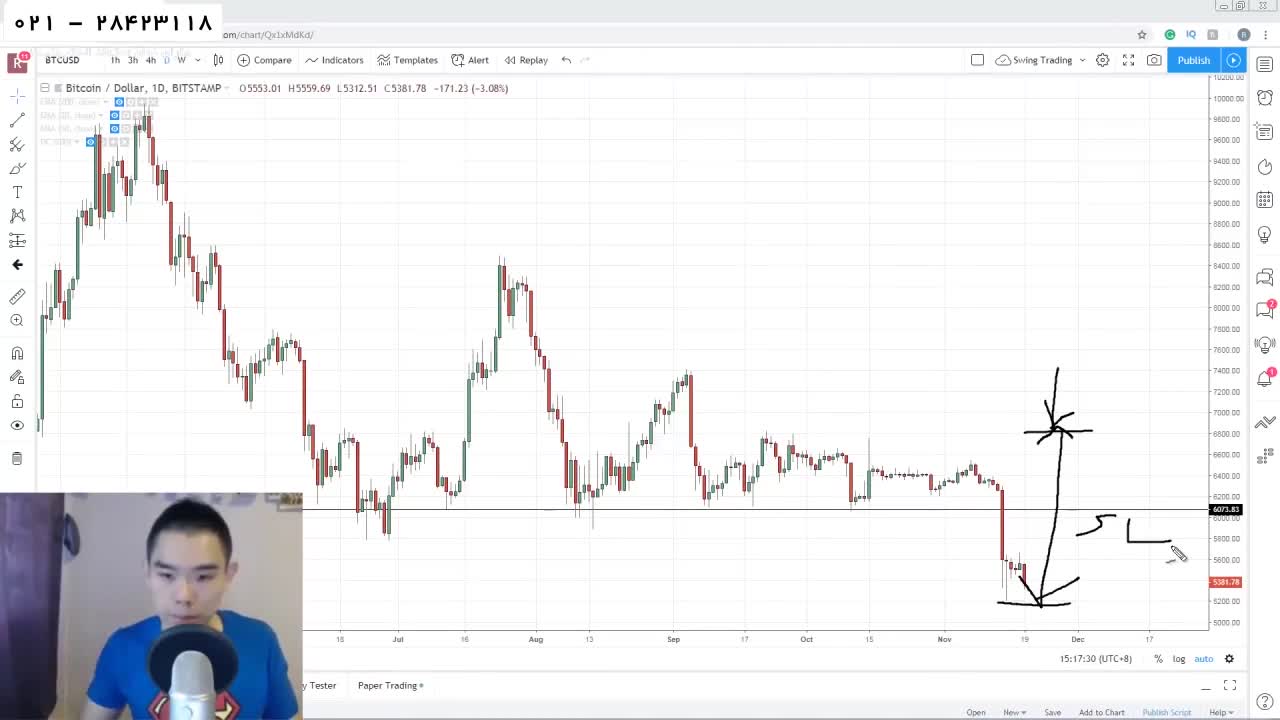This screenshot has width=1280, height=720.
Task: Select the D daily timeframe
Action: (166, 60)
